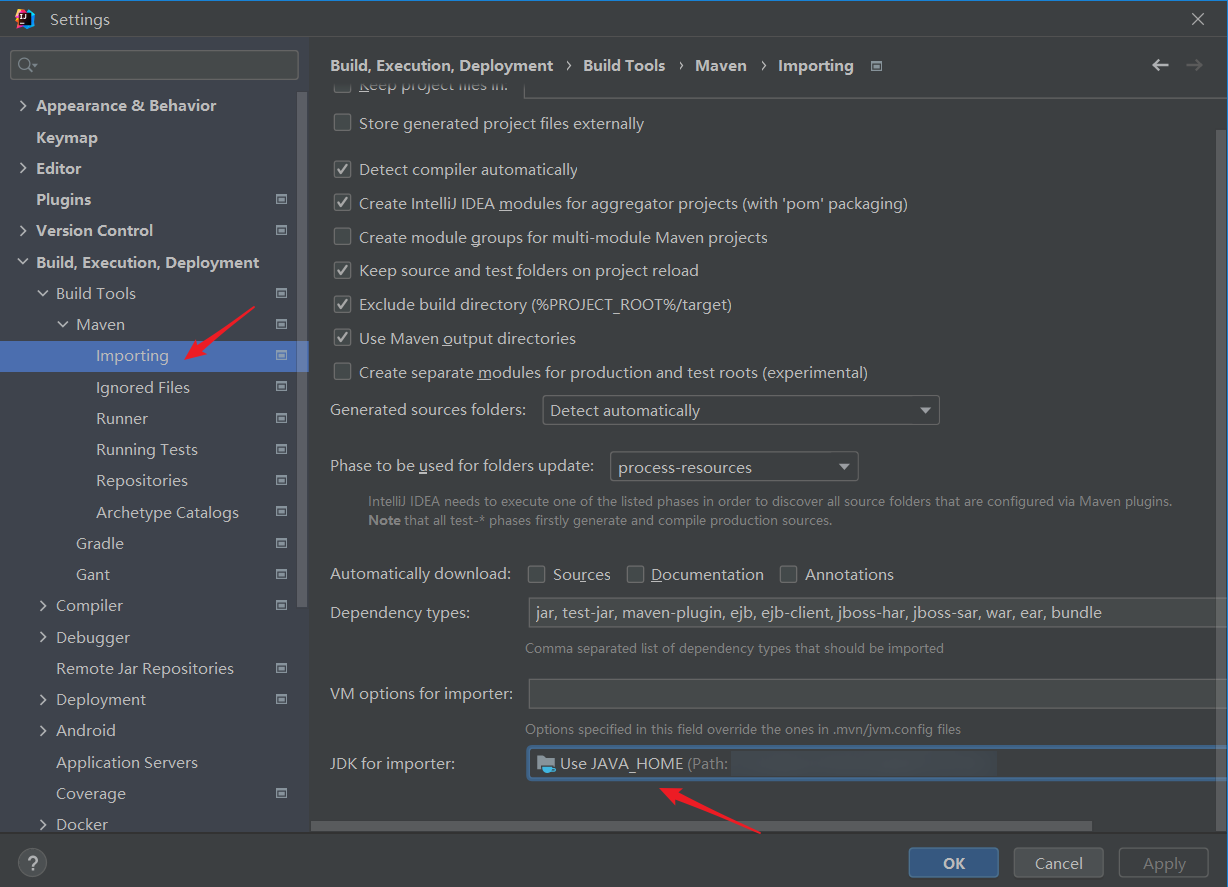
Task: Enable separate modules for production and test roots
Action: tap(342, 372)
